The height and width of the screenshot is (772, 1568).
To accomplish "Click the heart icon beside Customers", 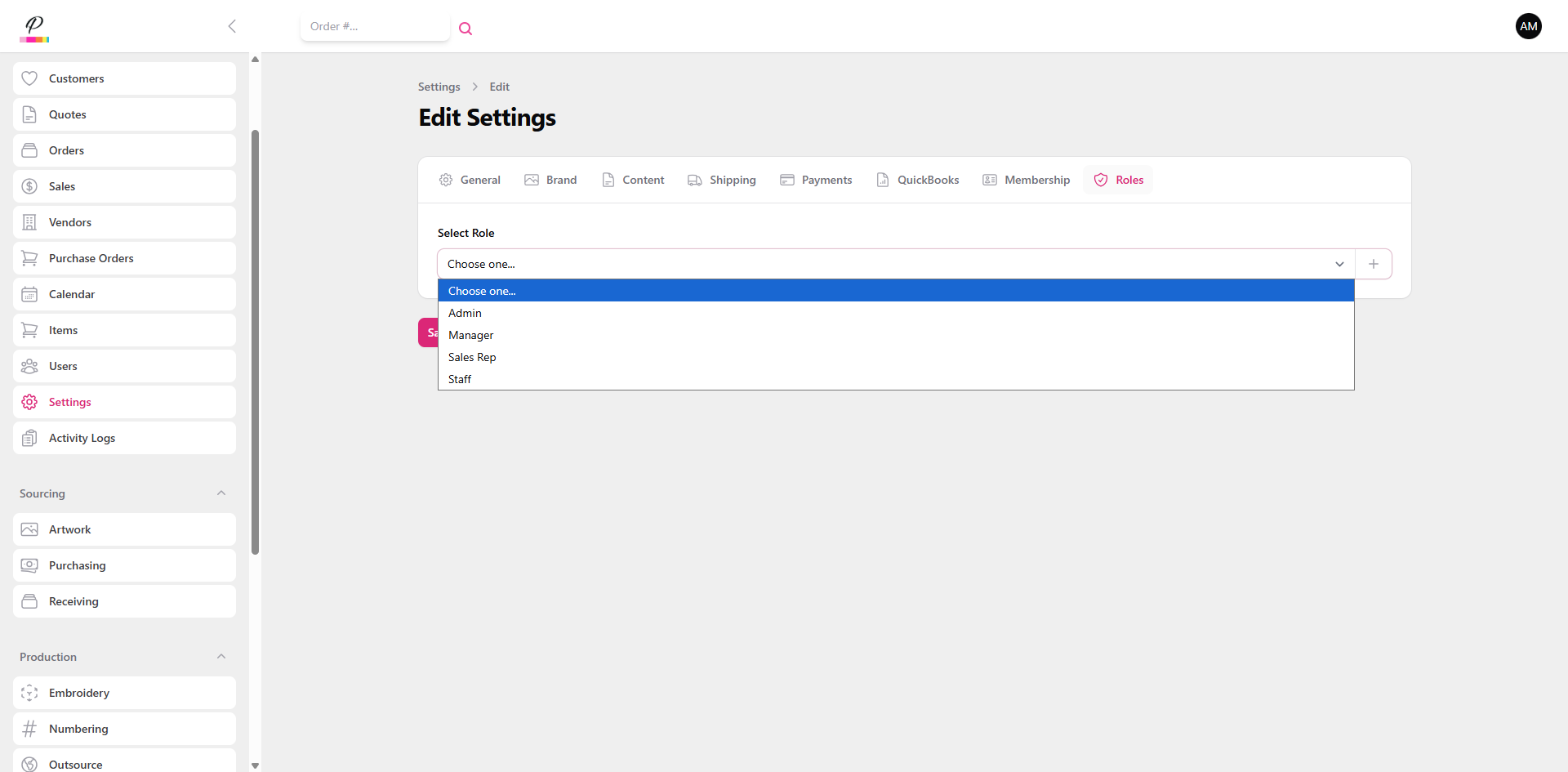I will (29, 78).
